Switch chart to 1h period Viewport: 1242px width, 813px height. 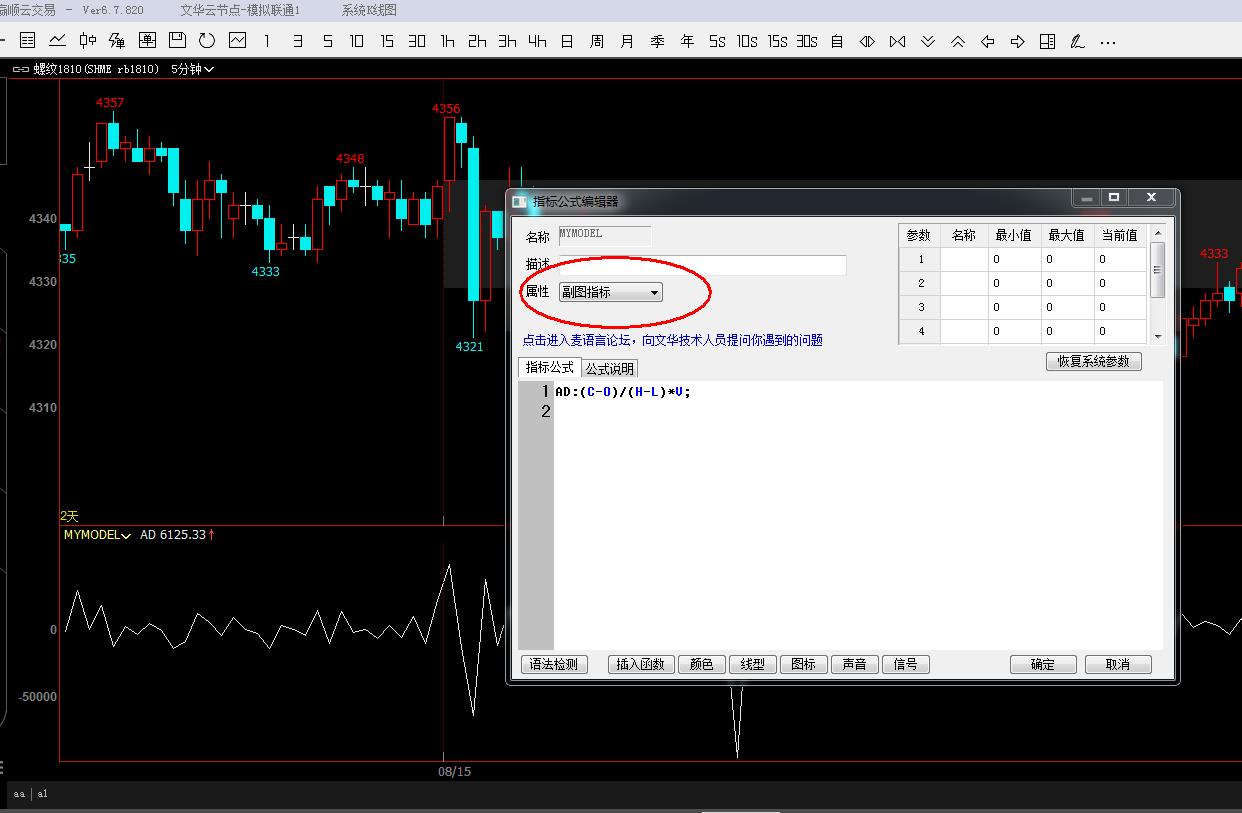pyautogui.click(x=447, y=41)
